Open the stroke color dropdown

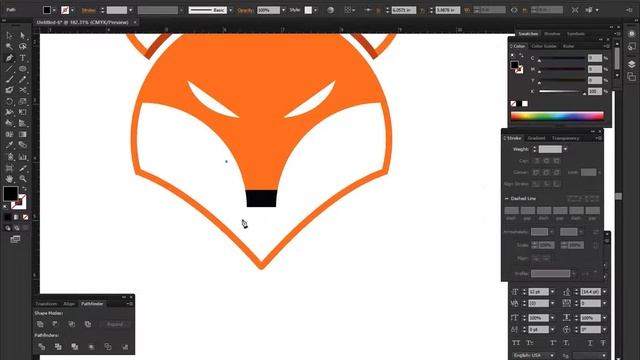pyautogui.click(x=72, y=10)
